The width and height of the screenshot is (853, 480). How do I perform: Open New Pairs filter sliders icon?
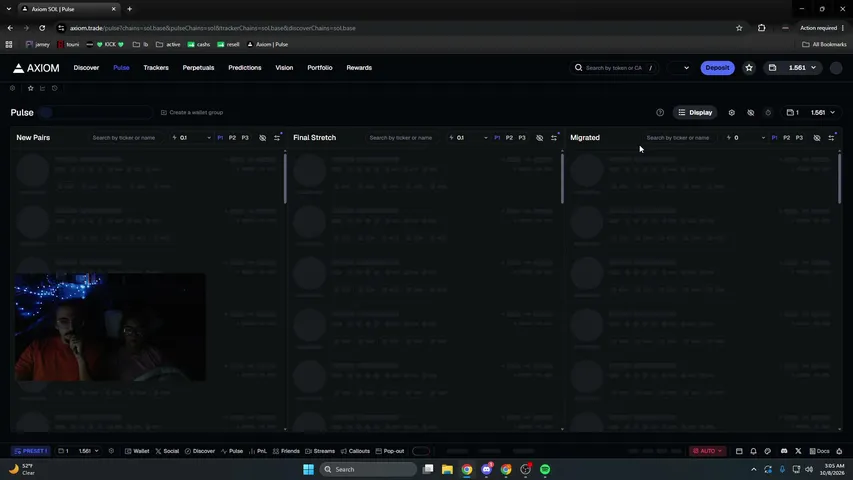point(277,138)
